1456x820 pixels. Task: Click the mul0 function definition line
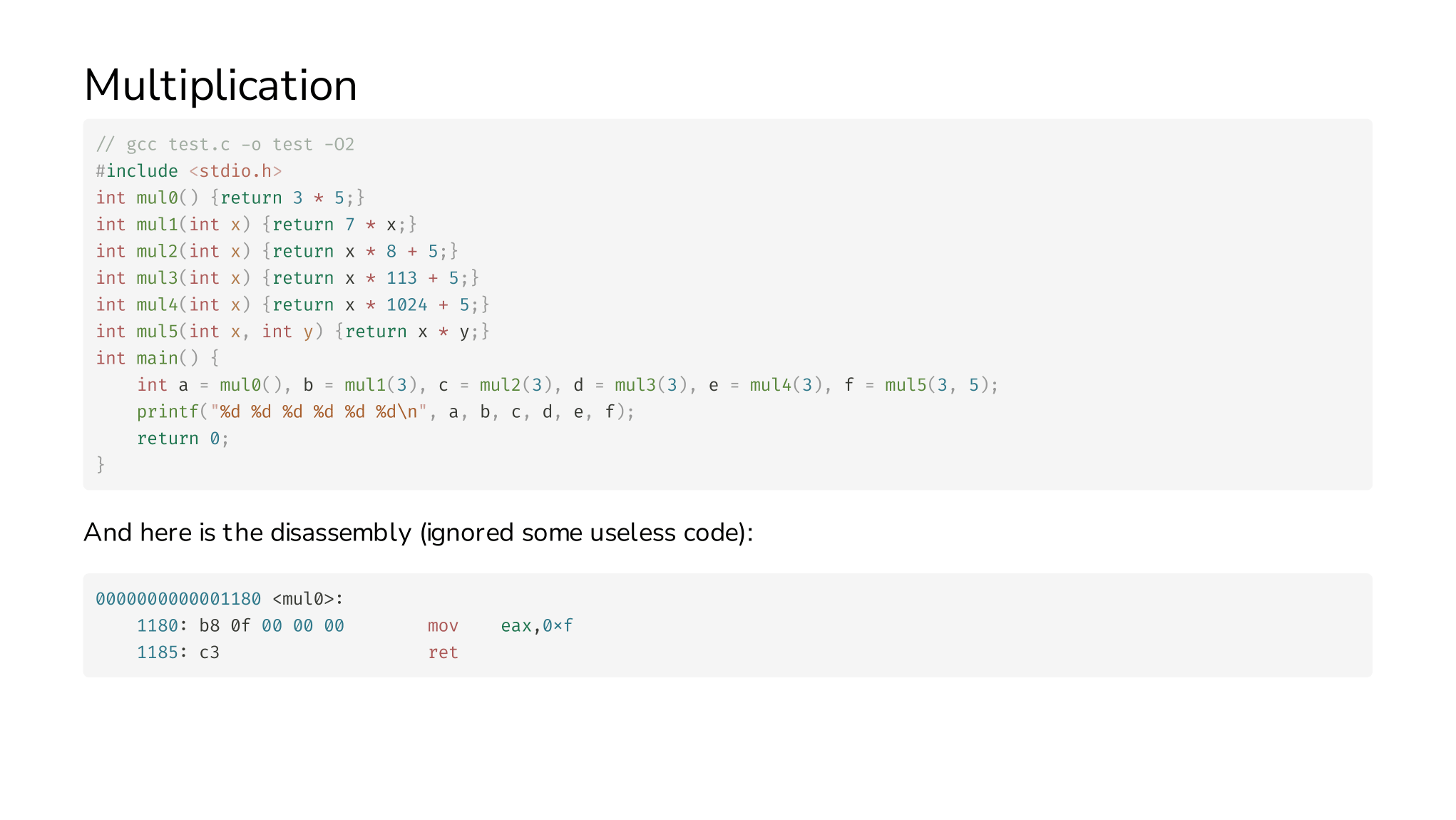(x=230, y=198)
